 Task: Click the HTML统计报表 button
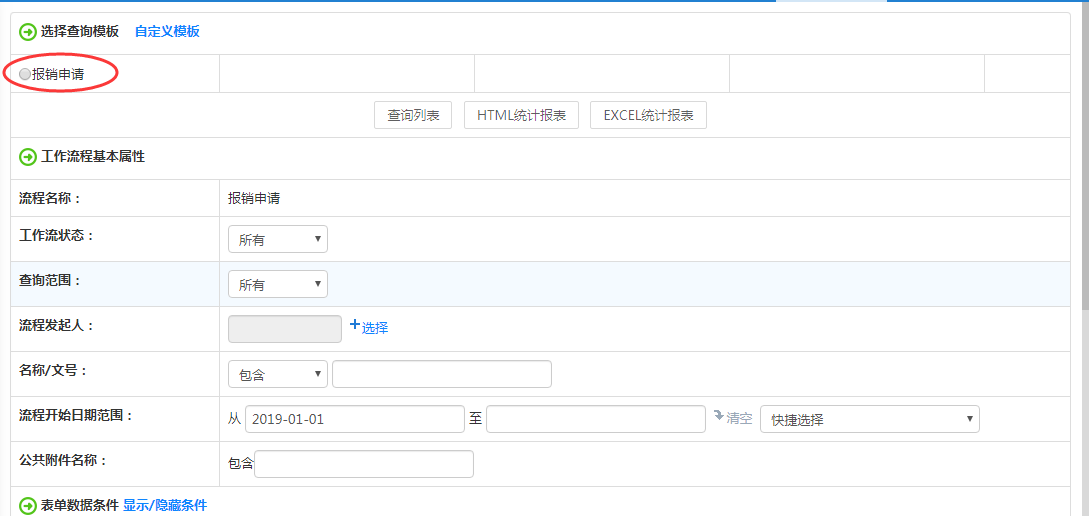click(x=521, y=115)
